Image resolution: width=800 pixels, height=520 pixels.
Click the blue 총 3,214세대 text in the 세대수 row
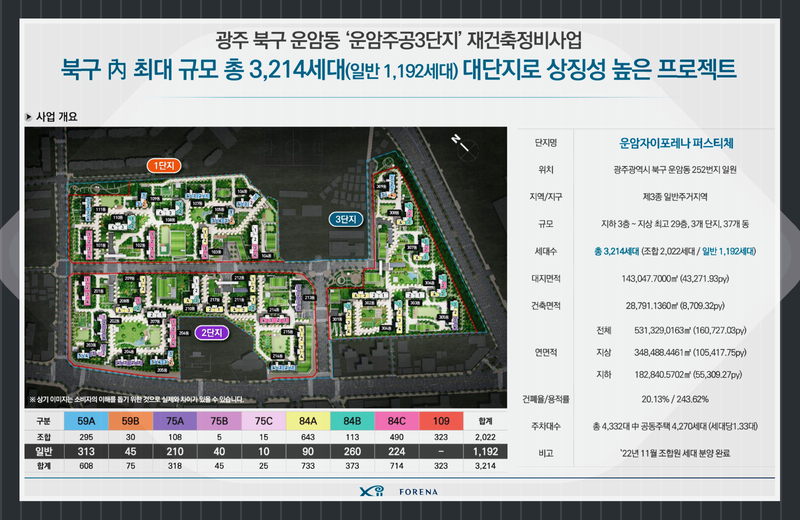point(617,251)
